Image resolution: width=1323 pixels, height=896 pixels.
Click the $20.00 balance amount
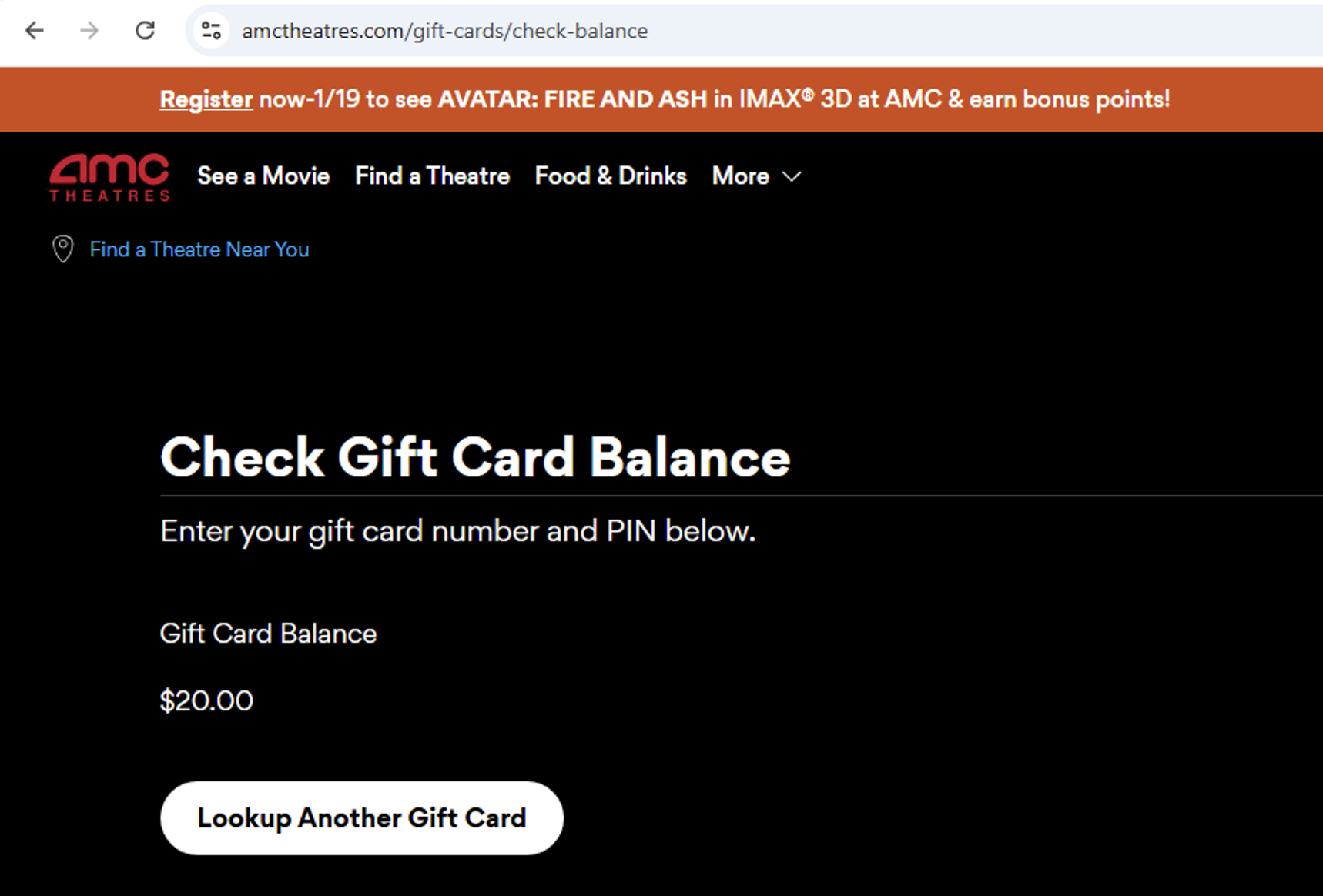[206, 700]
